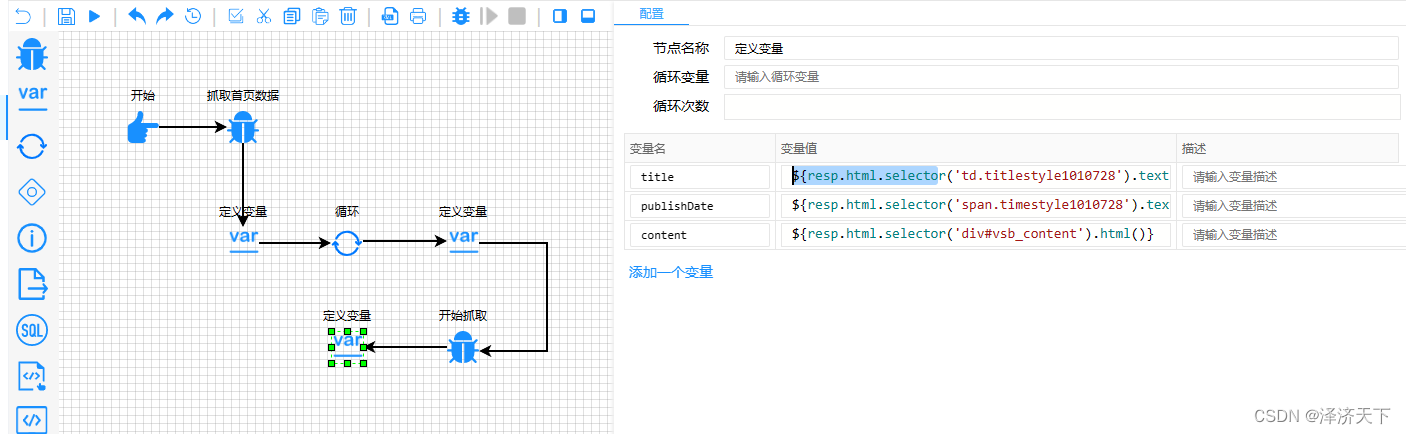Open the XML file icon in toolbar
This screenshot has height=434, width=1406.
(391, 16)
